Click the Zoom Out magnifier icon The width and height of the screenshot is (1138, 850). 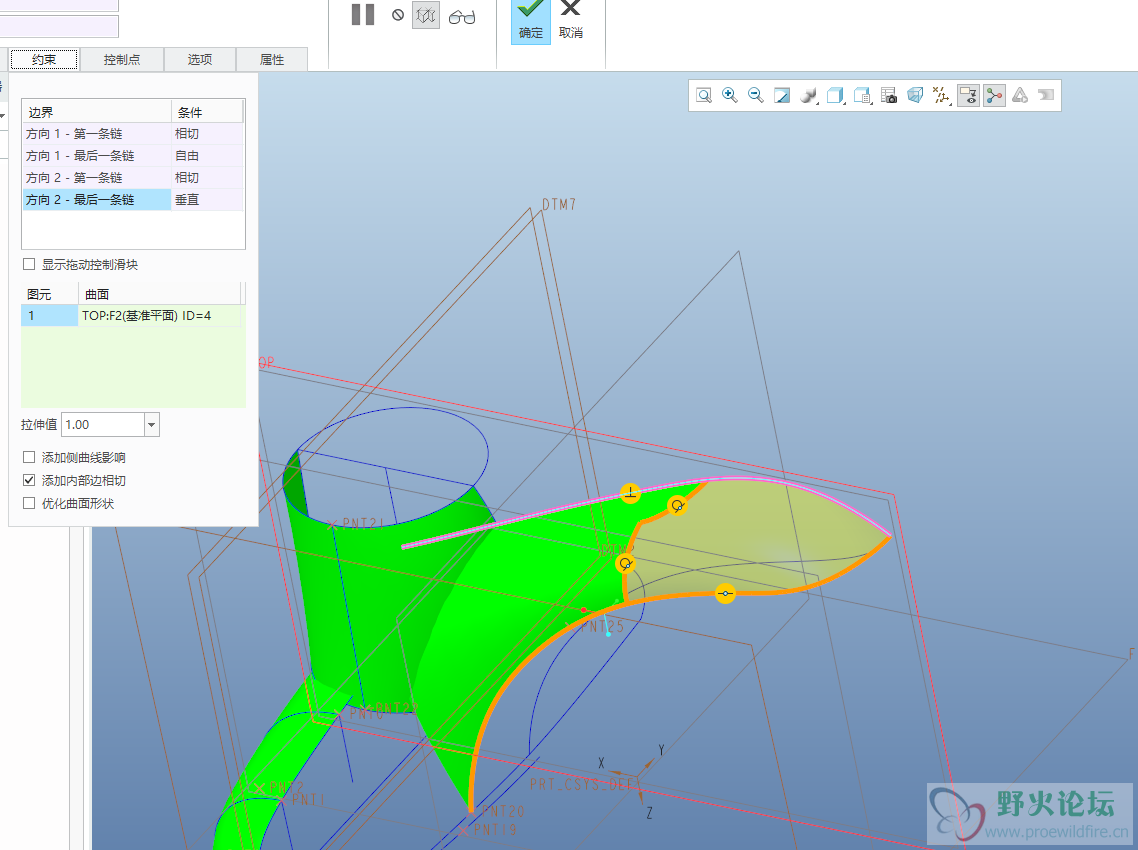[x=756, y=95]
